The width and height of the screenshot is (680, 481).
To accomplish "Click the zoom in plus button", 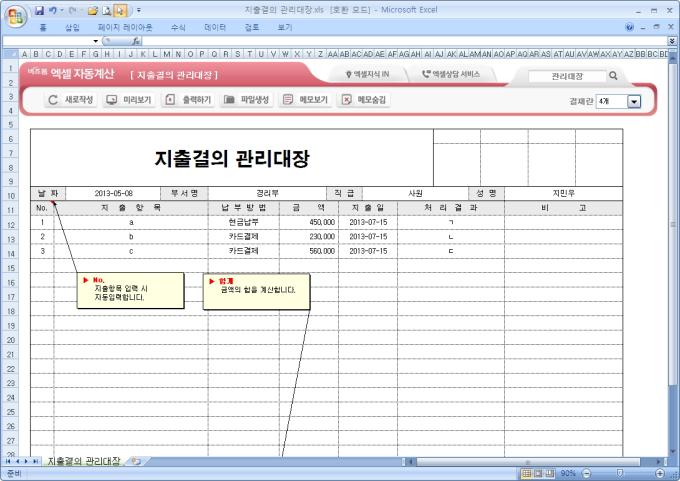I will (660, 473).
